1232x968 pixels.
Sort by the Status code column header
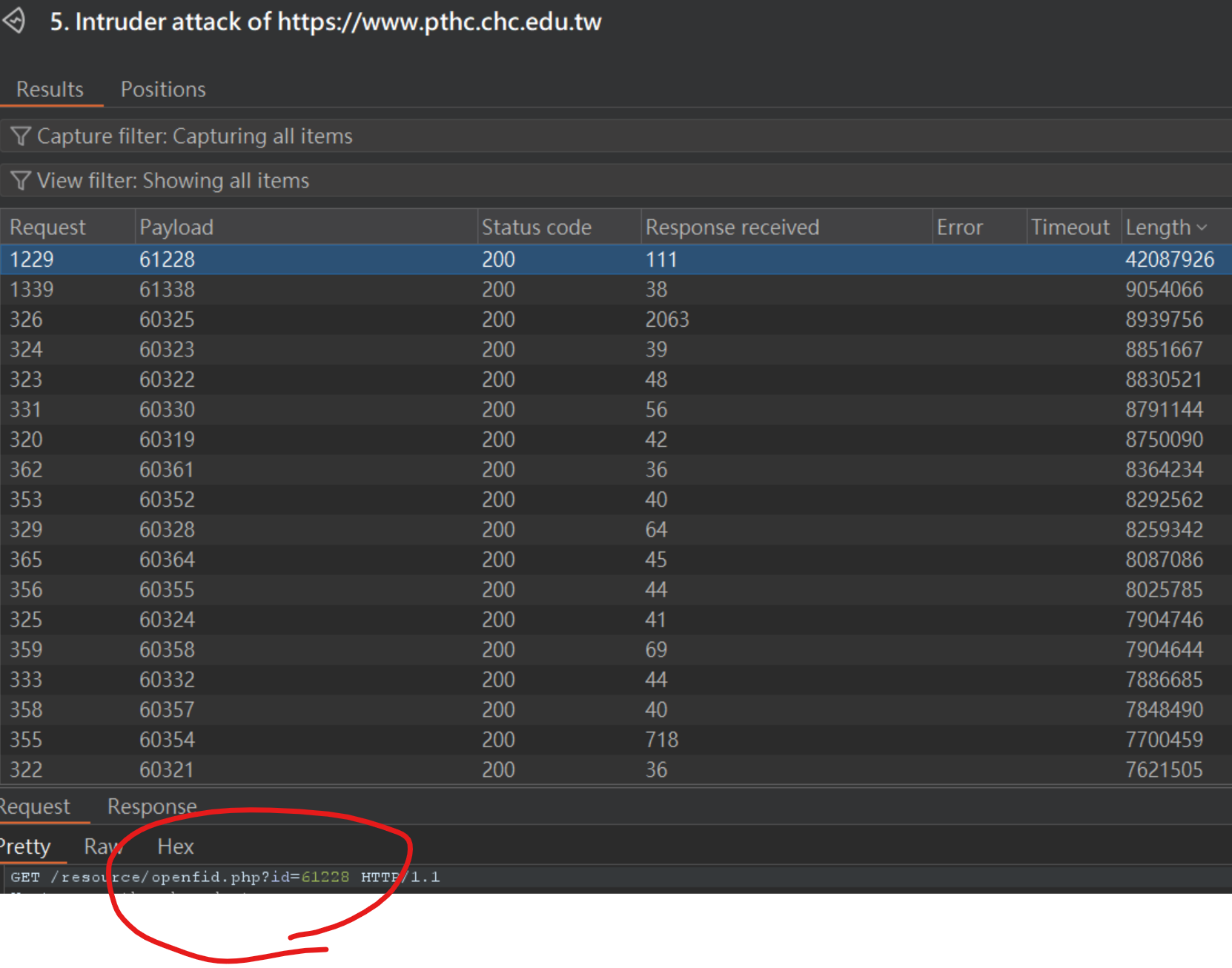559,228
